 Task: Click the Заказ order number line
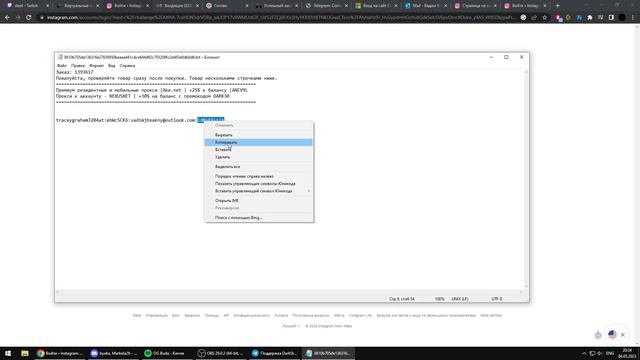[75, 72]
